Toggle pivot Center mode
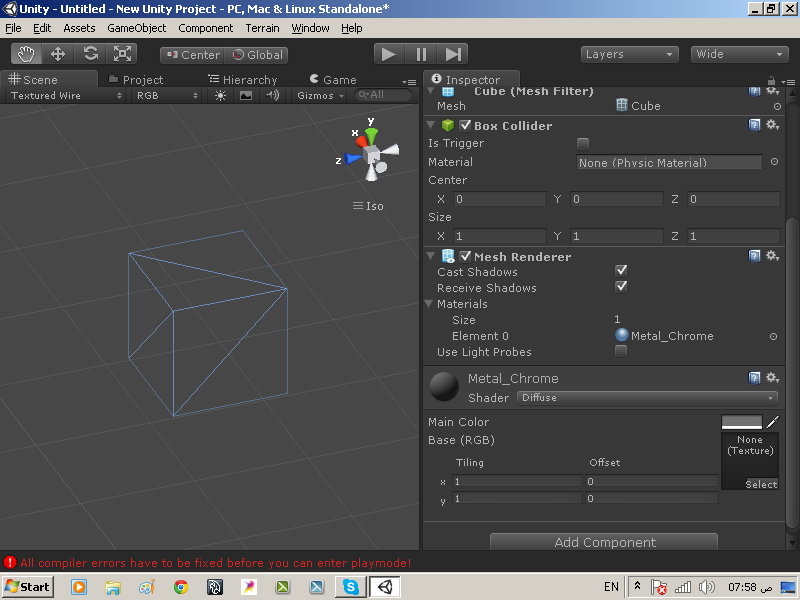The width and height of the screenshot is (800, 600). (x=193, y=55)
